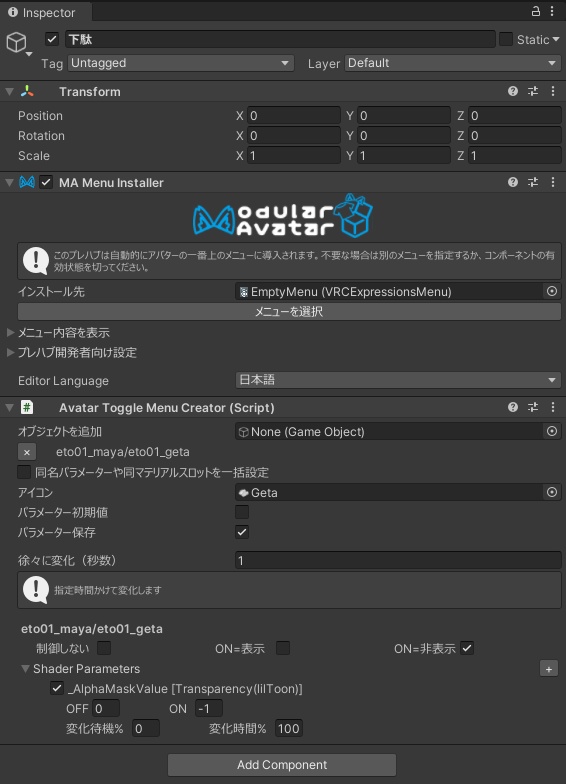Click the Modular Avatar logo

coord(283,215)
